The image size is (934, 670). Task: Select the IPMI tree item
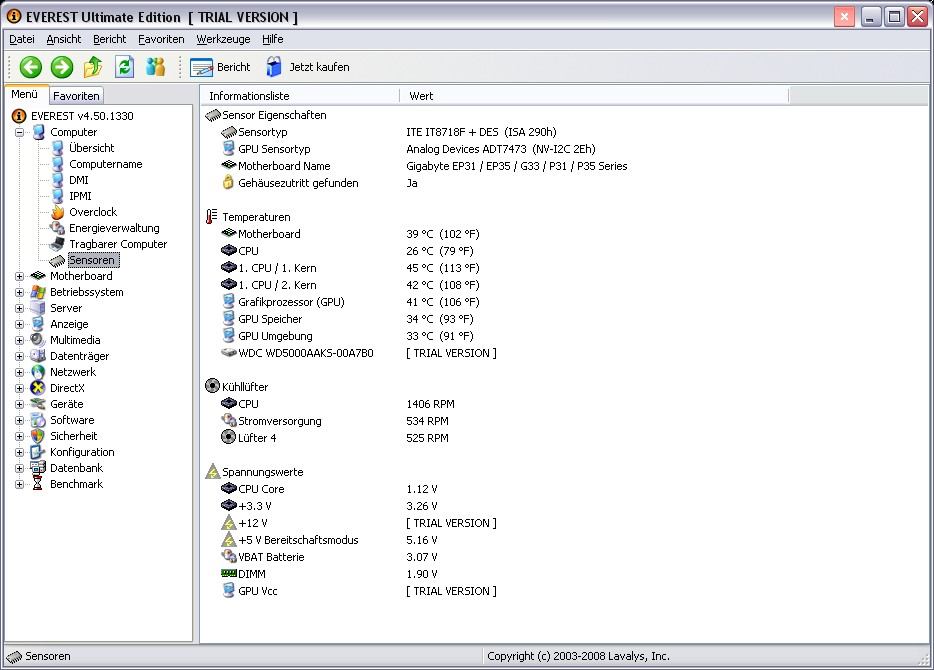pos(80,196)
